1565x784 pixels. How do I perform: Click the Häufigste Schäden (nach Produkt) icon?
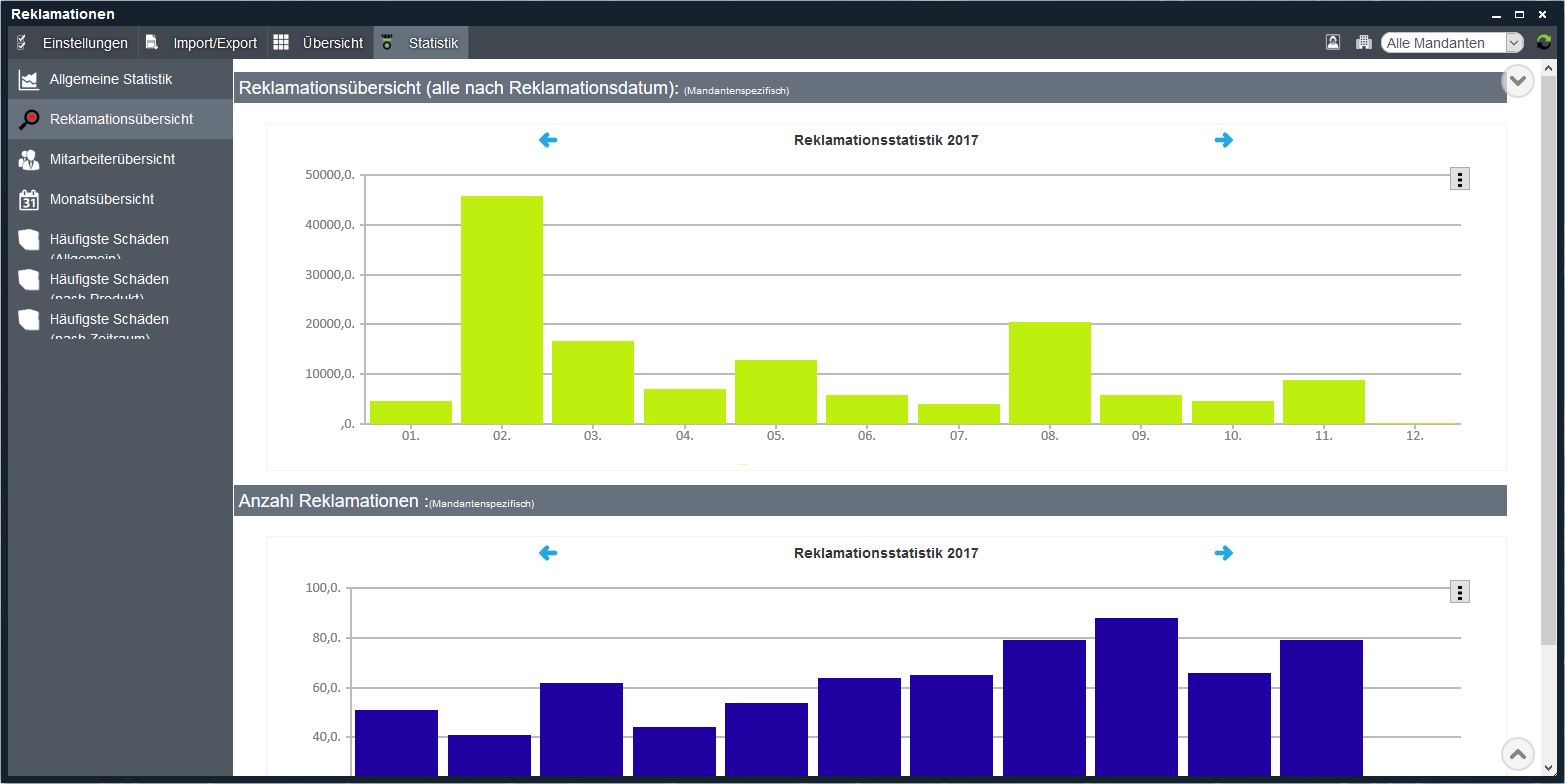pyautogui.click(x=29, y=280)
